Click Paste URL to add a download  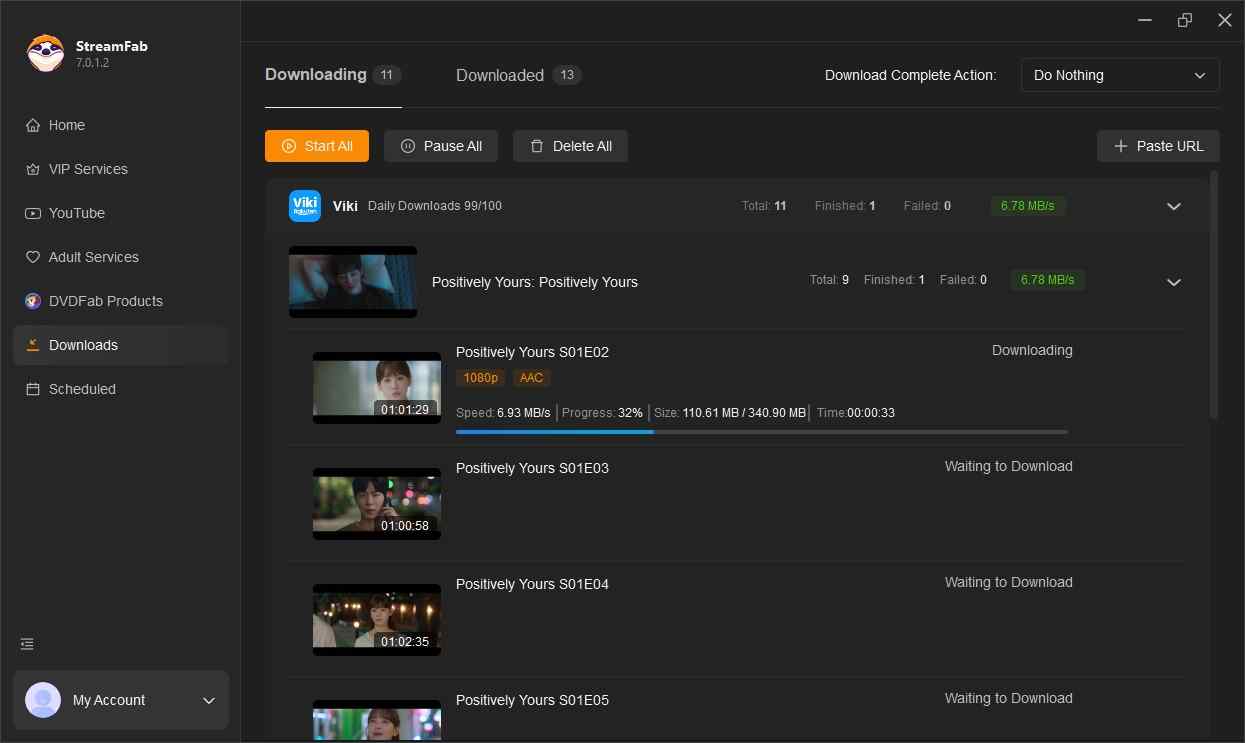(x=1158, y=146)
